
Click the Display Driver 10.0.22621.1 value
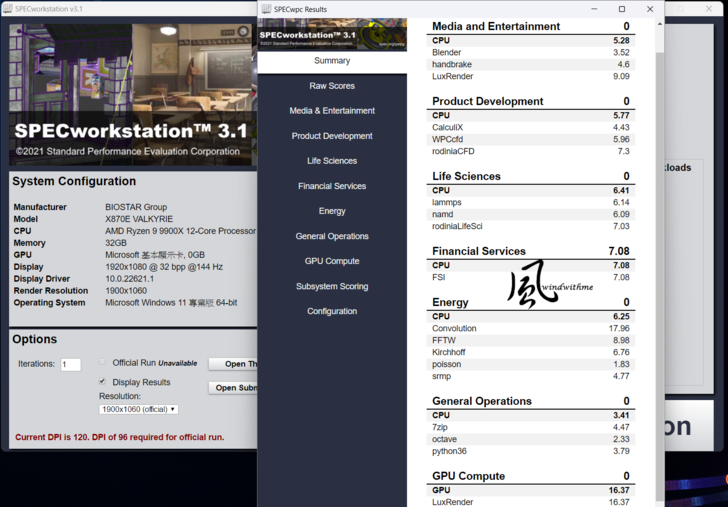point(130,279)
